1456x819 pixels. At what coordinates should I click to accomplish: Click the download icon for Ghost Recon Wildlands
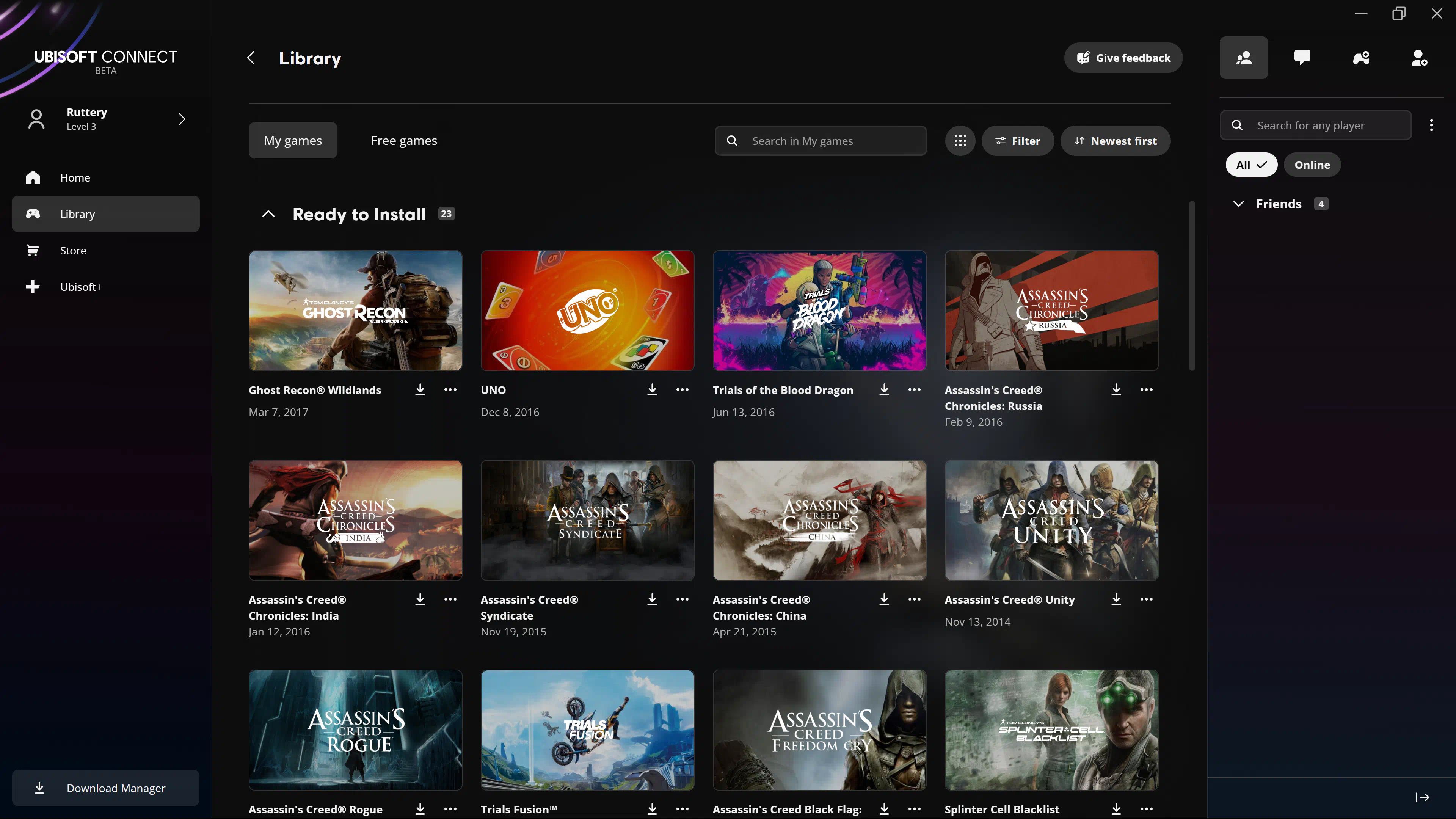pyautogui.click(x=420, y=390)
